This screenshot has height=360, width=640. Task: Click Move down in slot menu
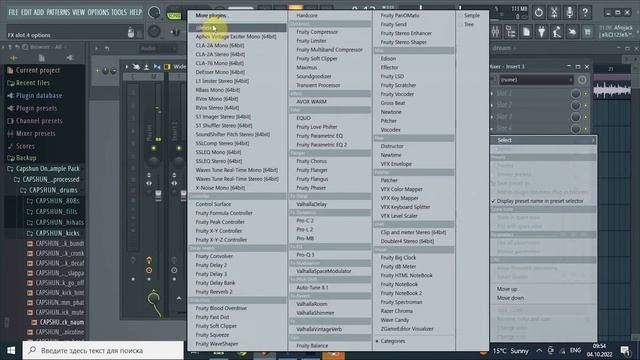pyautogui.click(x=510, y=298)
